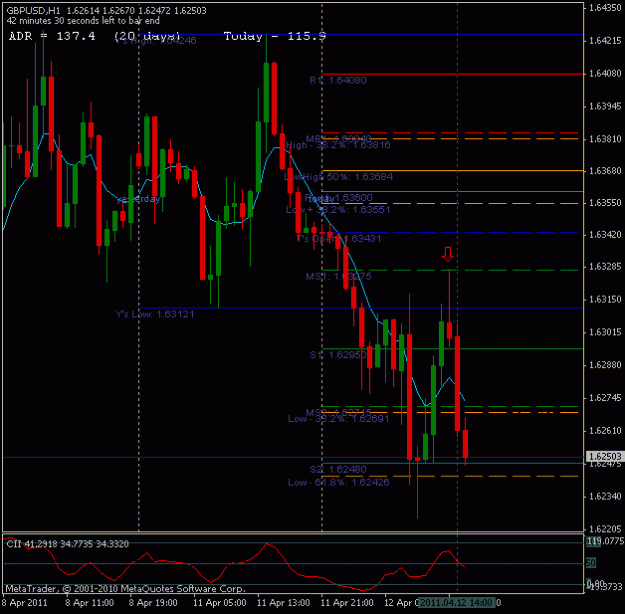This screenshot has height=614, width=625.
Task: Click '8 Apr 19:00' on the time axis
Action: pyautogui.click(x=153, y=602)
